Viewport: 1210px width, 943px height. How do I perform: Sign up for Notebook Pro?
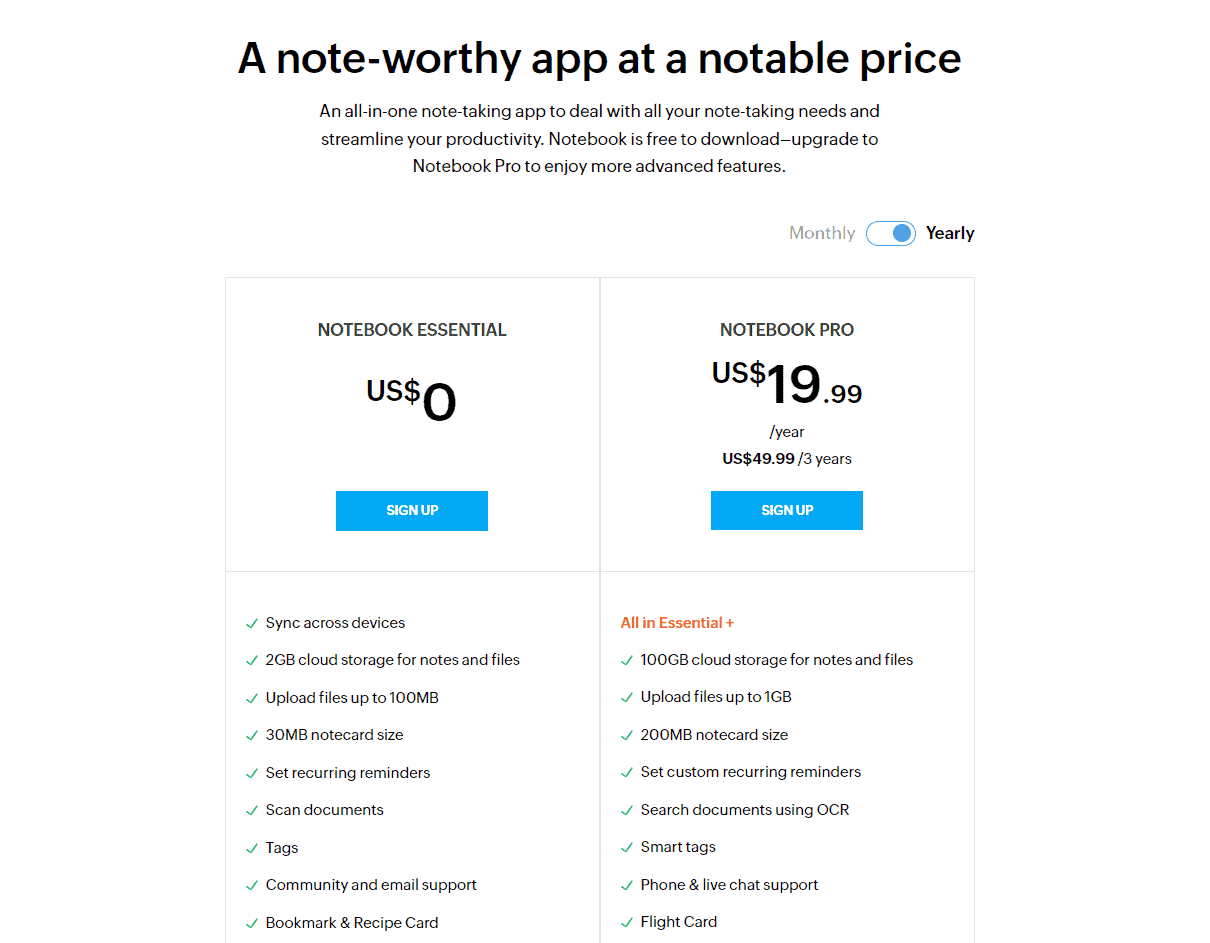tap(787, 510)
